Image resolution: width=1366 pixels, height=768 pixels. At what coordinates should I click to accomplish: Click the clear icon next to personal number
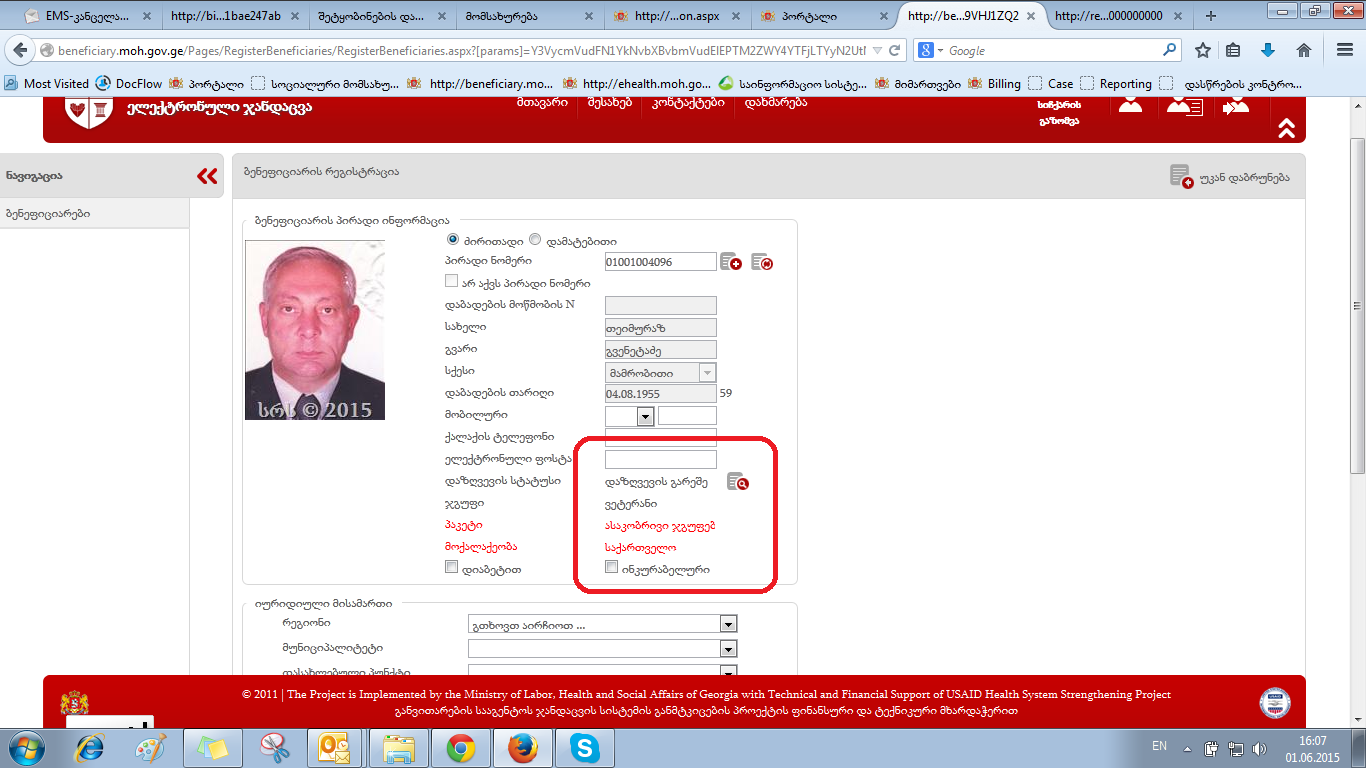pos(762,262)
